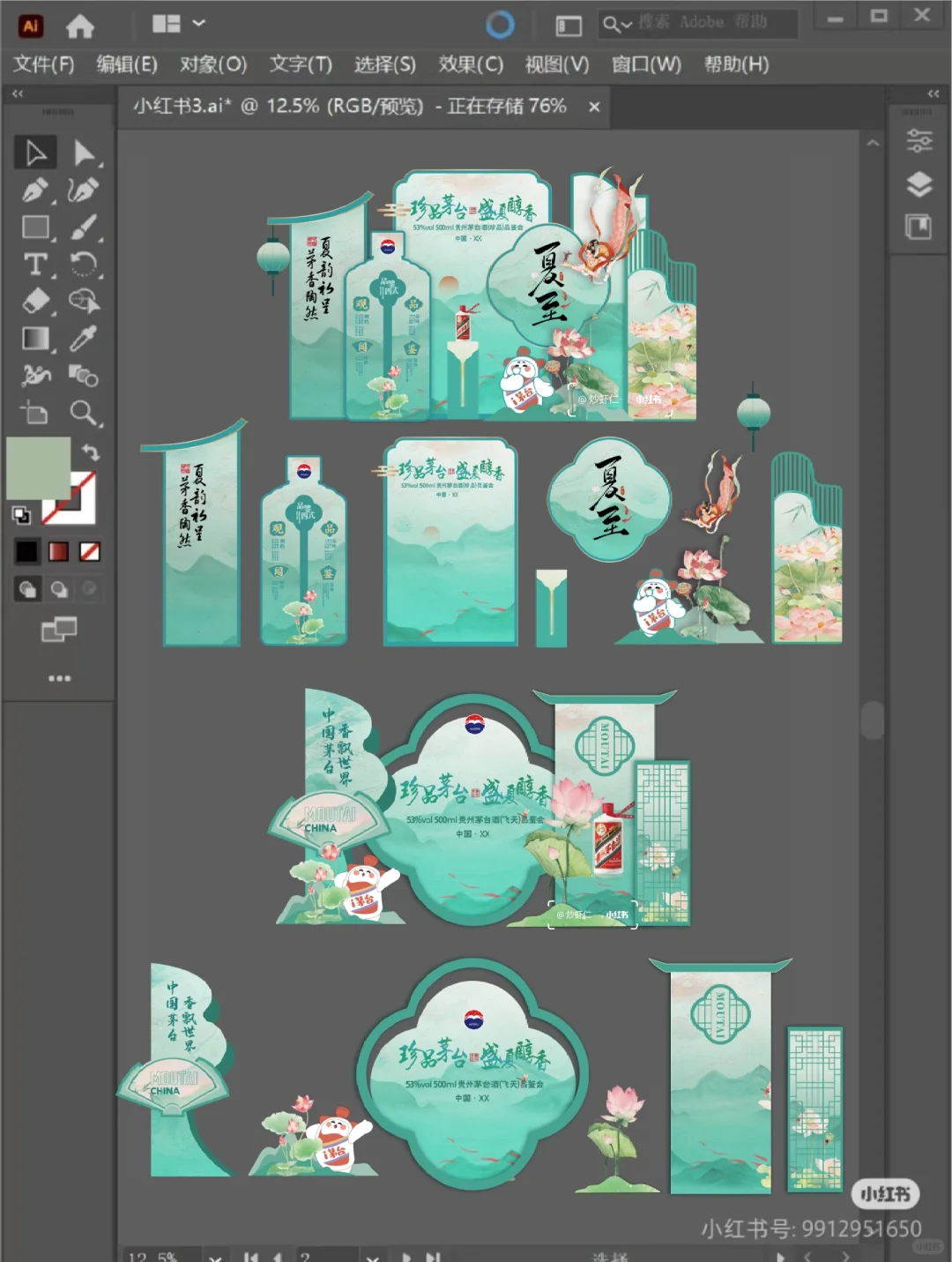The image size is (952, 1262).
Task: Open the 选择(S) menu
Action: point(385,64)
